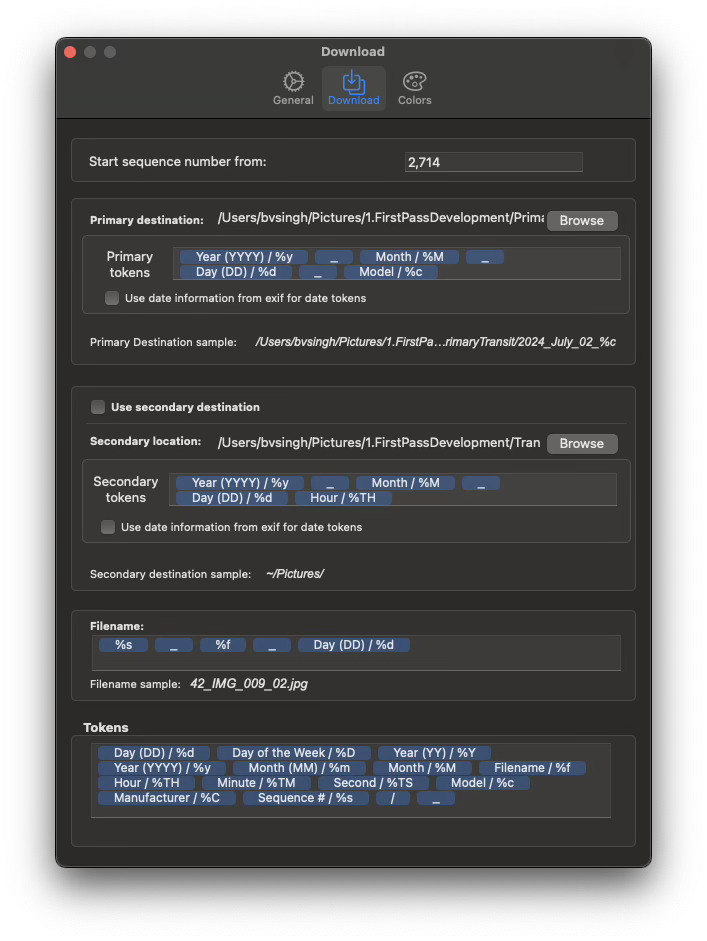Pick Filename / %f token

click(532, 768)
